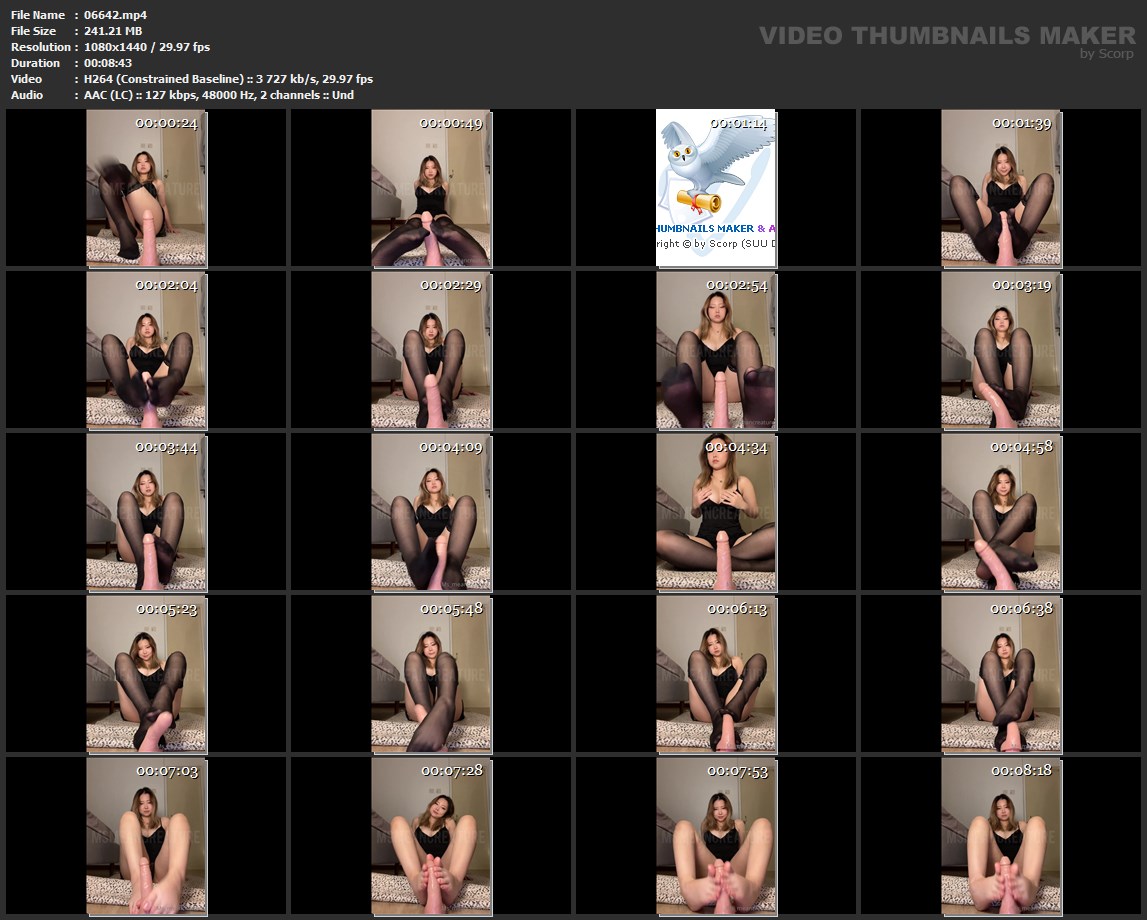Select the frame marked 00:05:48
The height and width of the screenshot is (920, 1147).
coord(431,674)
